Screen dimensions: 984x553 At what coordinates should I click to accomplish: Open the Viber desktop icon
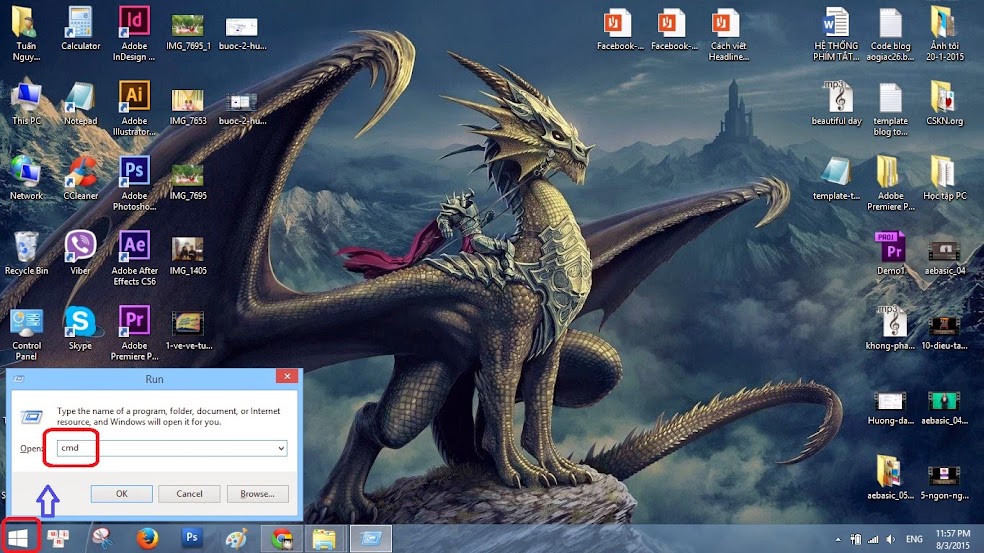point(80,252)
